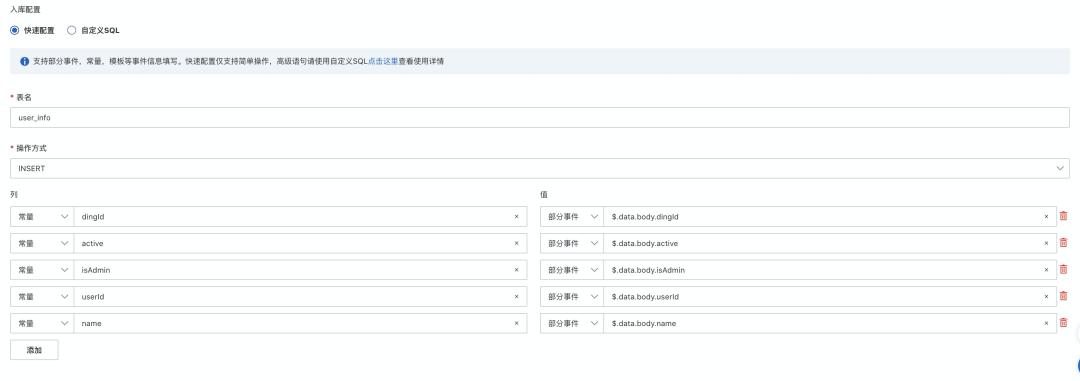Open the 常量 type dropdown for userId
Viewport: 1080px width, 381px height.
(42, 296)
